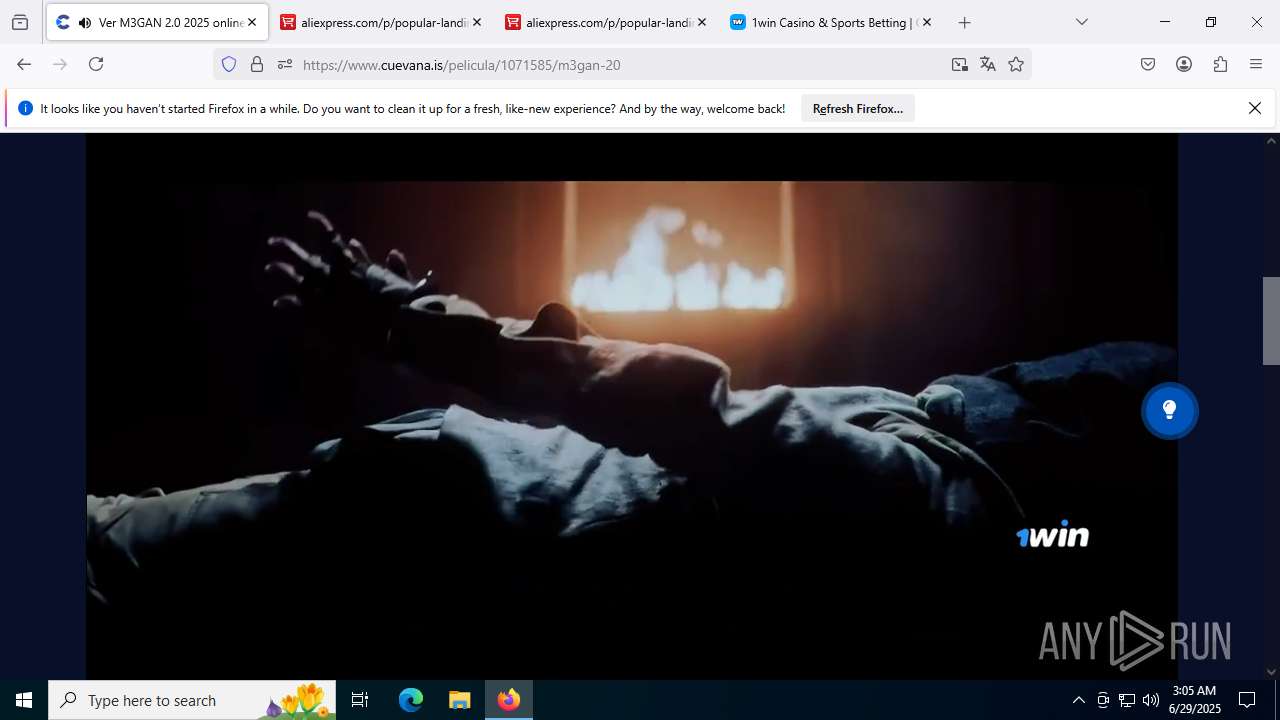Screen dimensions: 1280x720
Task: Open Firefox application hamburger menu
Action: 1256,64
